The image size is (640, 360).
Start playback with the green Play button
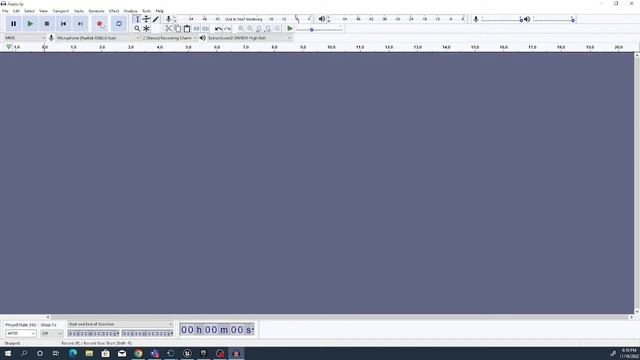30,24
